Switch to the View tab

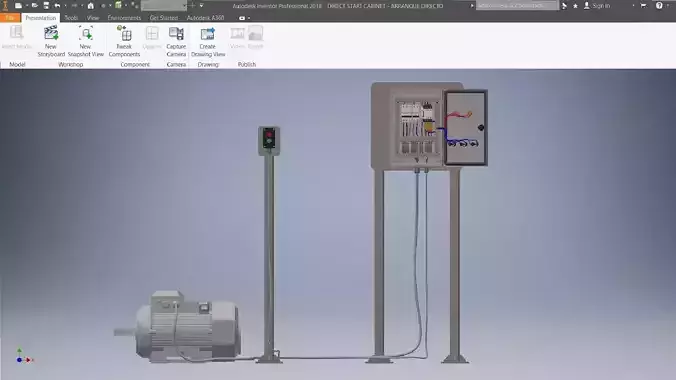coord(93,18)
